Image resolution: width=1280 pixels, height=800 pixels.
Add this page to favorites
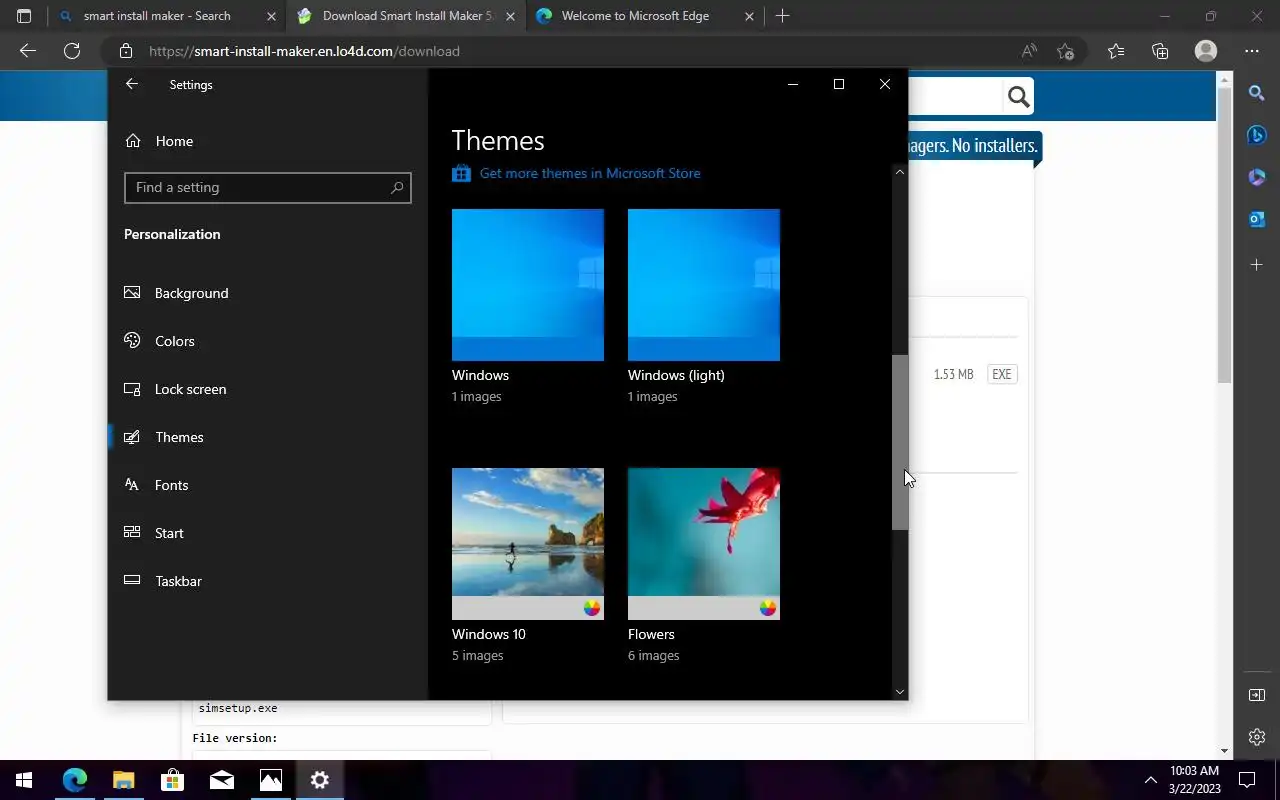(1066, 51)
